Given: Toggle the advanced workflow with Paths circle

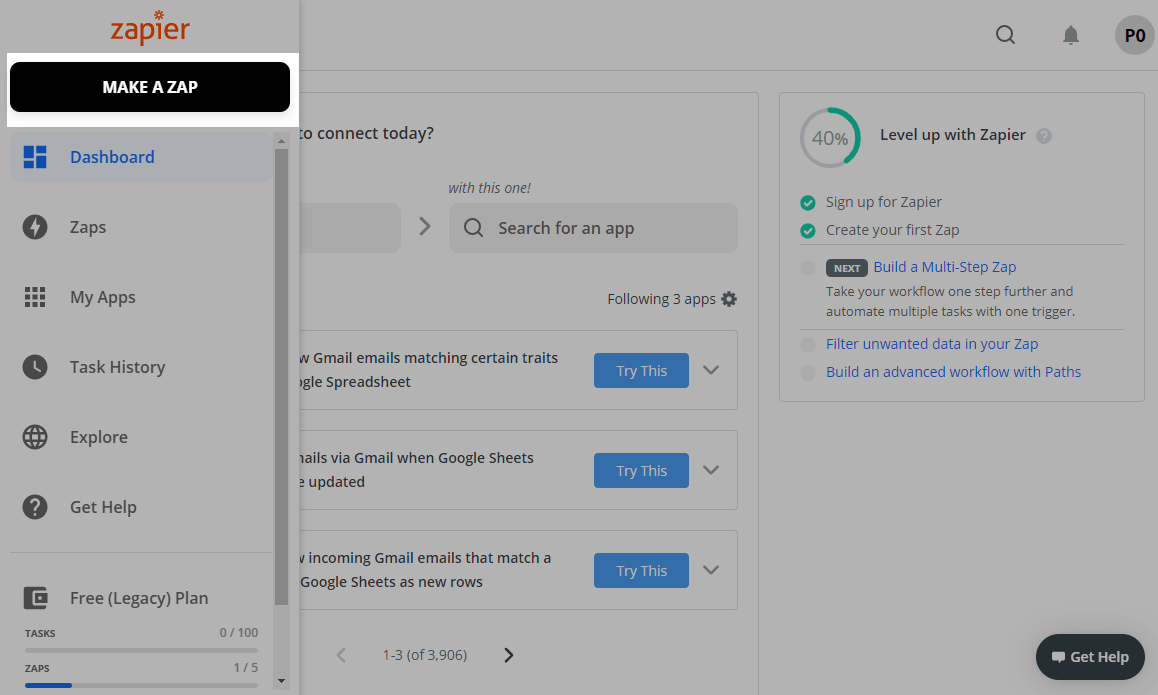Looking at the screenshot, I should click(808, 373).
